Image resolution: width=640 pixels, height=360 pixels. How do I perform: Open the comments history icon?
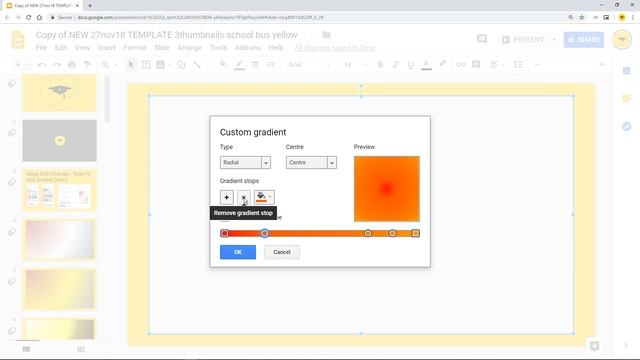[x=482, y=39]
